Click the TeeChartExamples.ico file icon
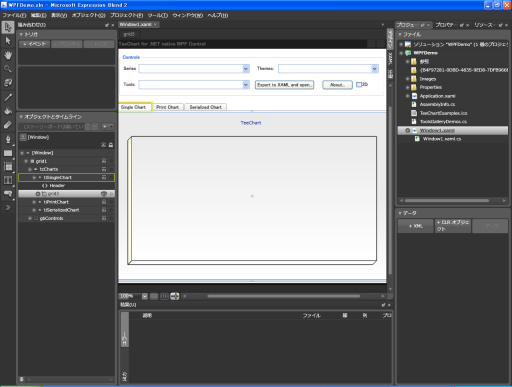Screen dimensions: 512x387 coord(414,113)
